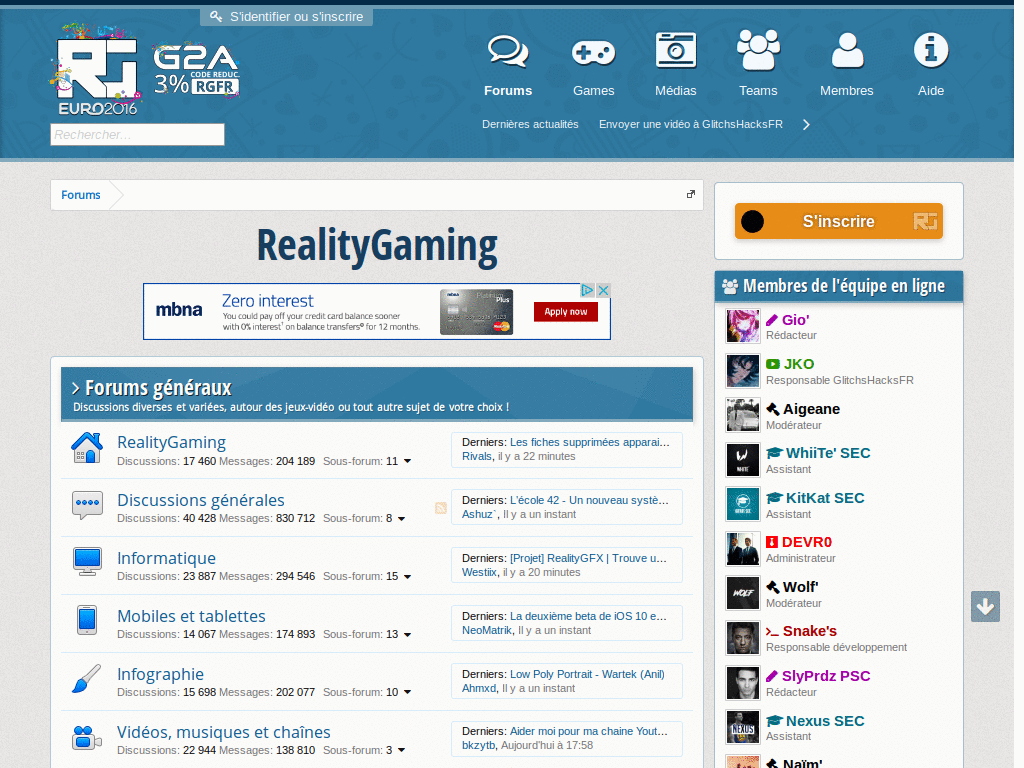This screenshot has width=1024, height=768.
Task: Open latest thread L'école 42 - Un nouveau systè...
Action: point(589,500)
